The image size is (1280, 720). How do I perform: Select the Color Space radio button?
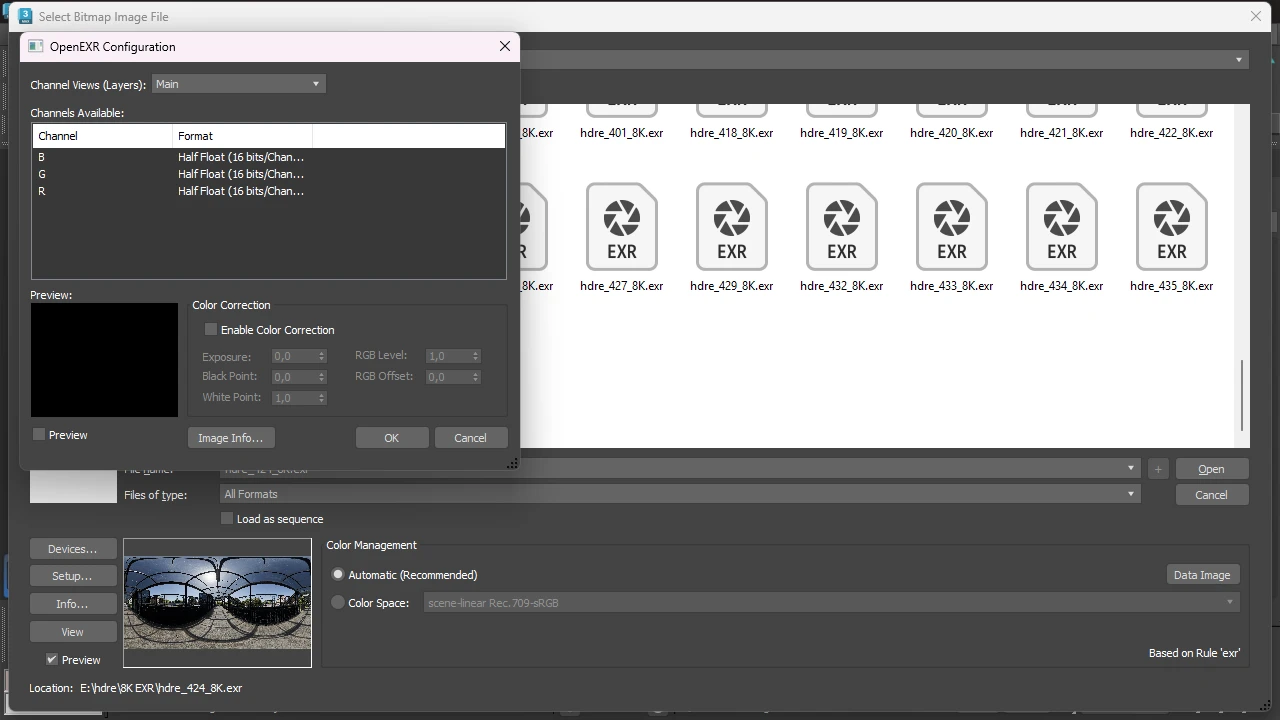pyautogui.click(x=338, y=602)
